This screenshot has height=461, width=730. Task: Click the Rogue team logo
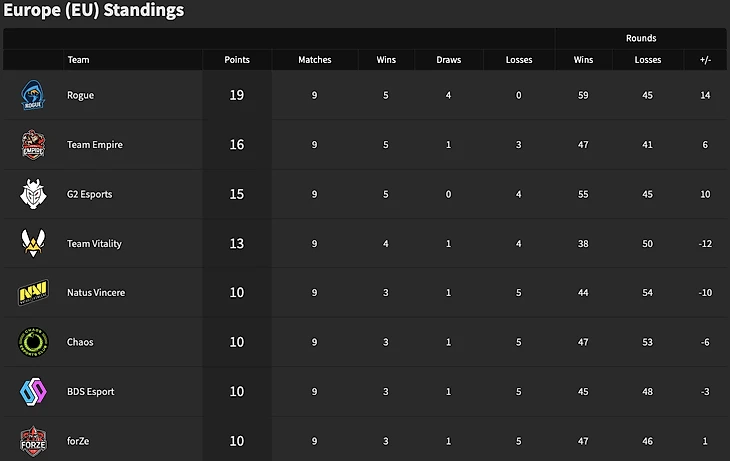[x=29, y=95]
